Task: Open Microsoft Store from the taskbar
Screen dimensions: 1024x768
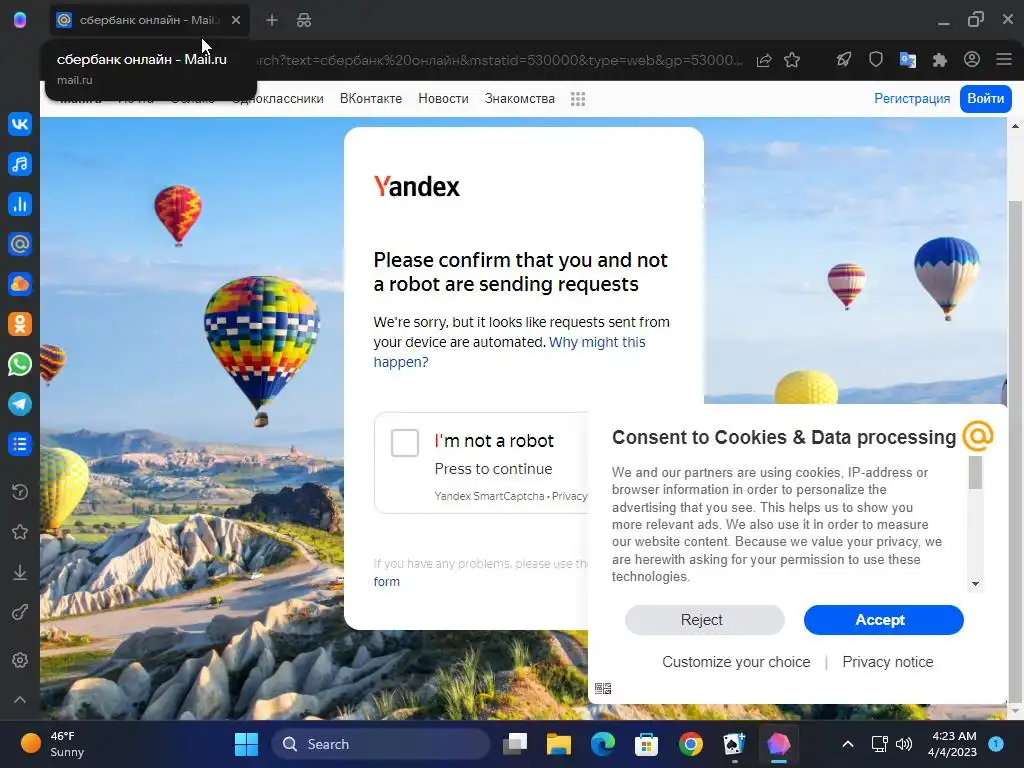Action: tap(646, 744)
